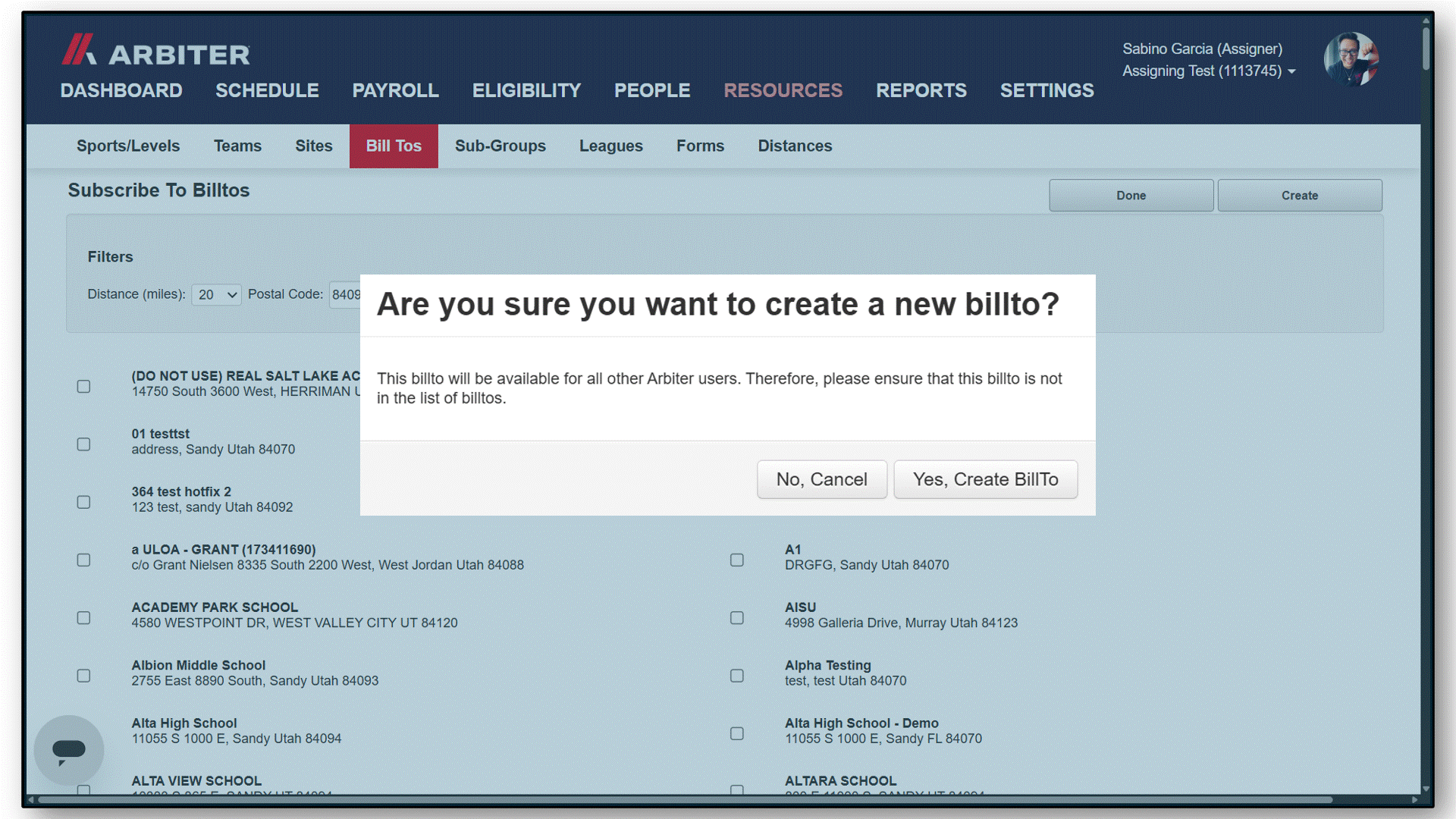
Task: Click the Postal Code input field
Action: [x=345, y=294]
